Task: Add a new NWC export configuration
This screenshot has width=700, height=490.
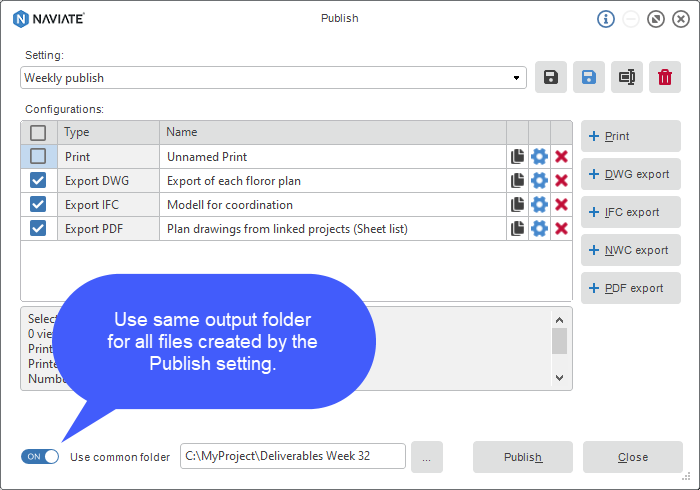Action: click(x=630, y=250)
